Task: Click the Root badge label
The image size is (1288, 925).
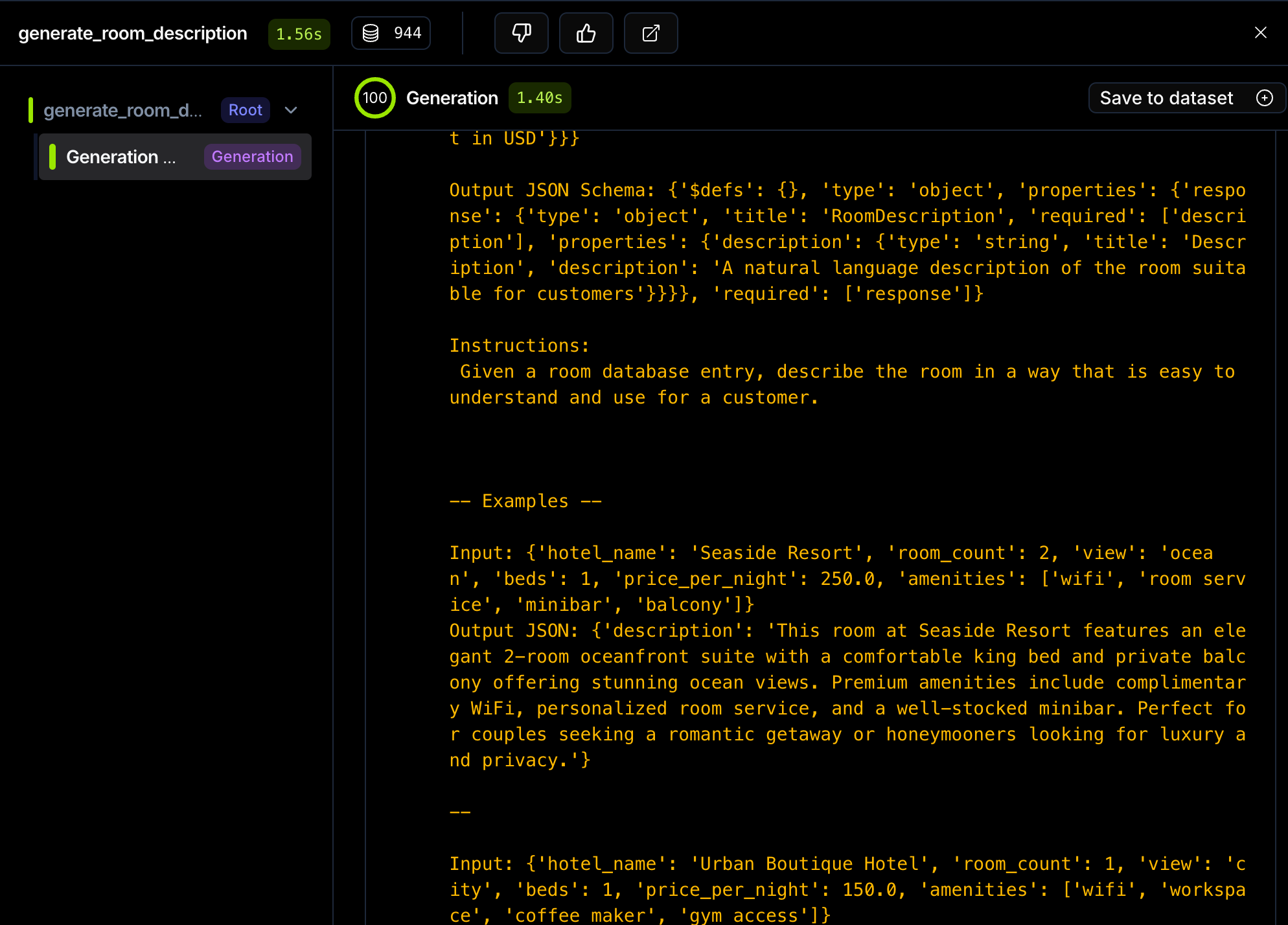Action: coord(245,110)
